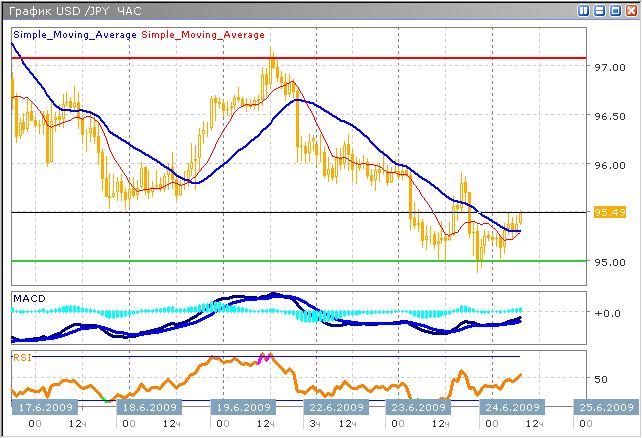The image size is (642, 438).
Task: Click the vertical split window icon
Action: point(584,10)
